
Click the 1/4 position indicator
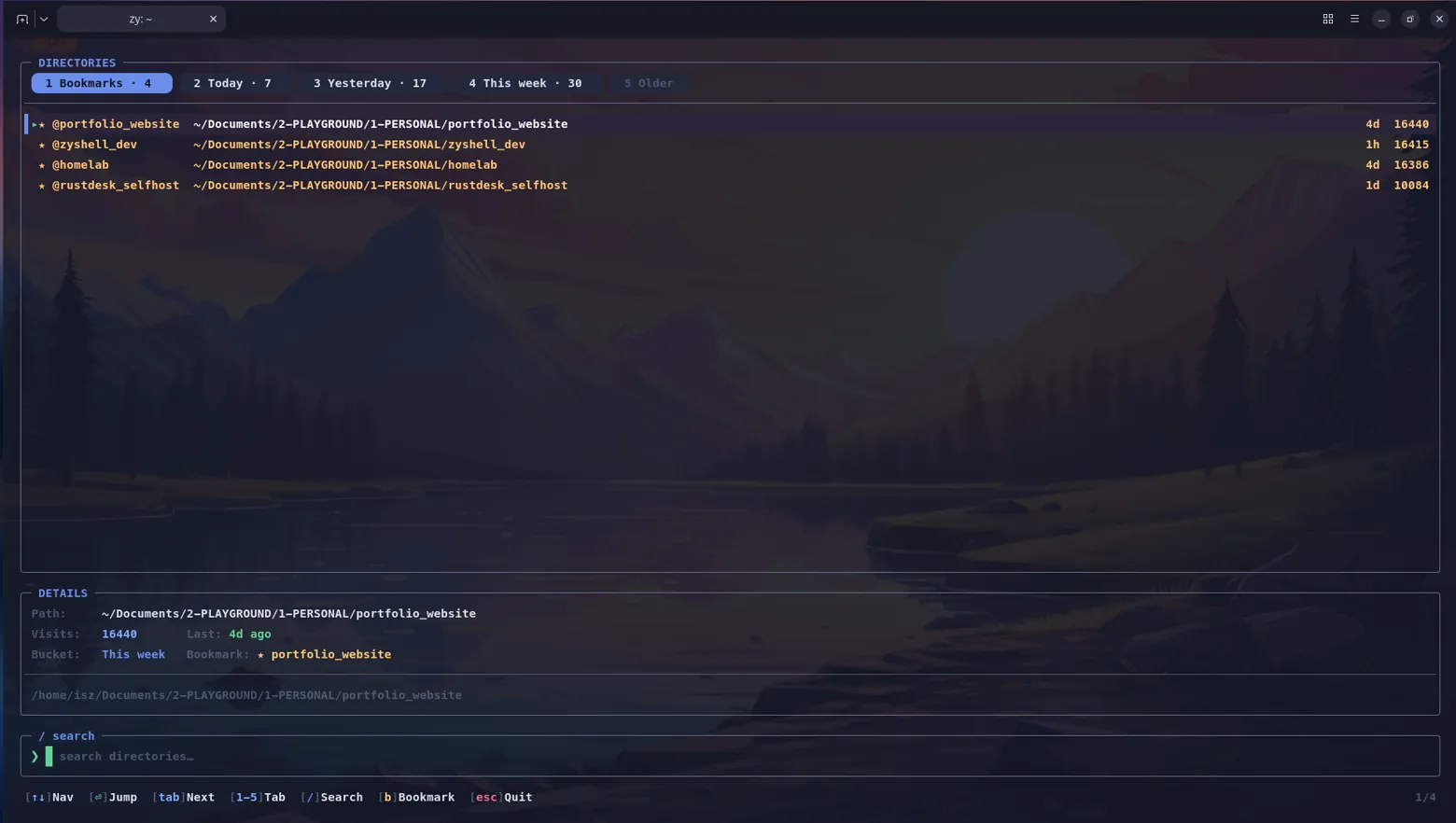click(1425, 797)
